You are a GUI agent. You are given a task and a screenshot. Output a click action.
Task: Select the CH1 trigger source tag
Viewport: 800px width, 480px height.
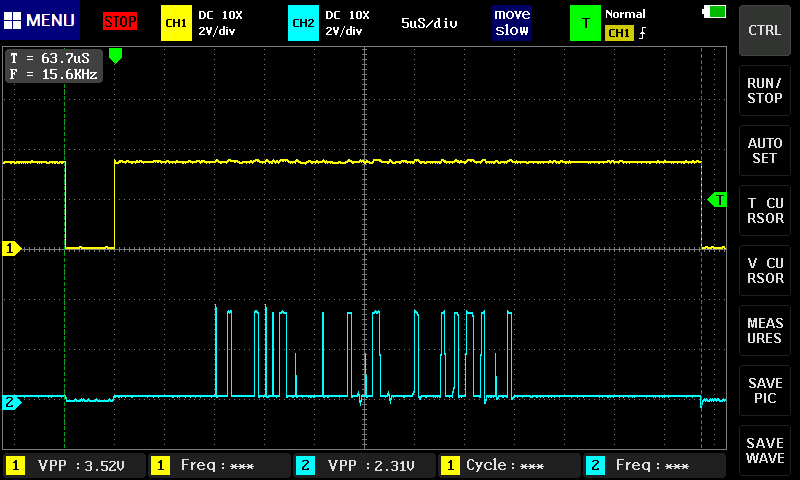pos(619,33)
